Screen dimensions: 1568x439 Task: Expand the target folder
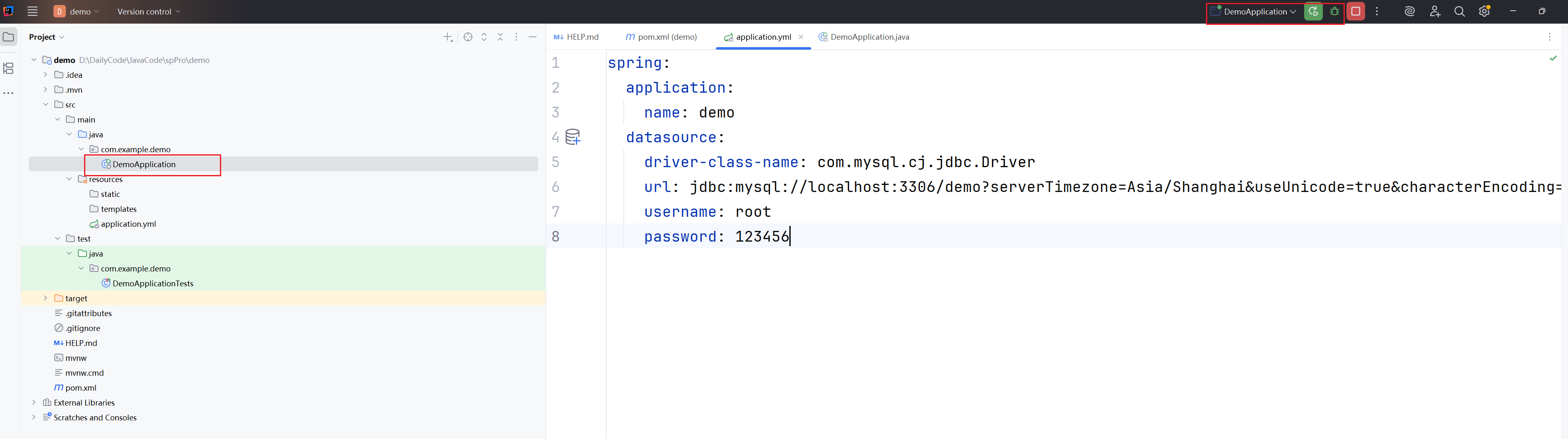click(45, 298)
